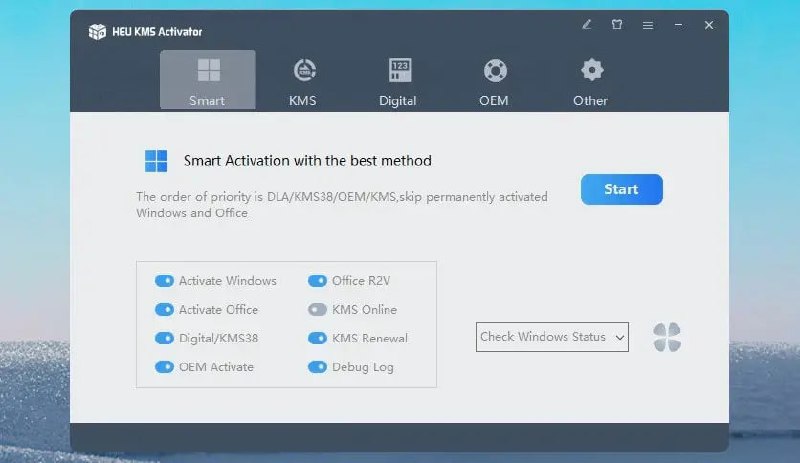Open the skin theme shirt icon
Viewport: 800px width, 463px height.
pos(617,25)
